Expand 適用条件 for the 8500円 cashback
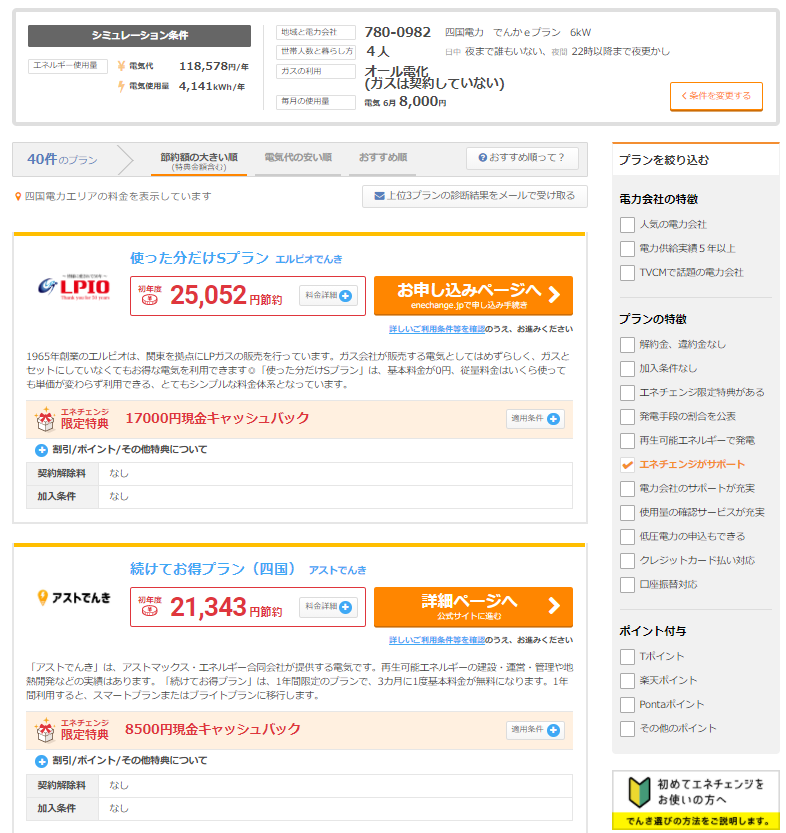The width and height of the screenshot is (786, 833). [x=553, y=730]
